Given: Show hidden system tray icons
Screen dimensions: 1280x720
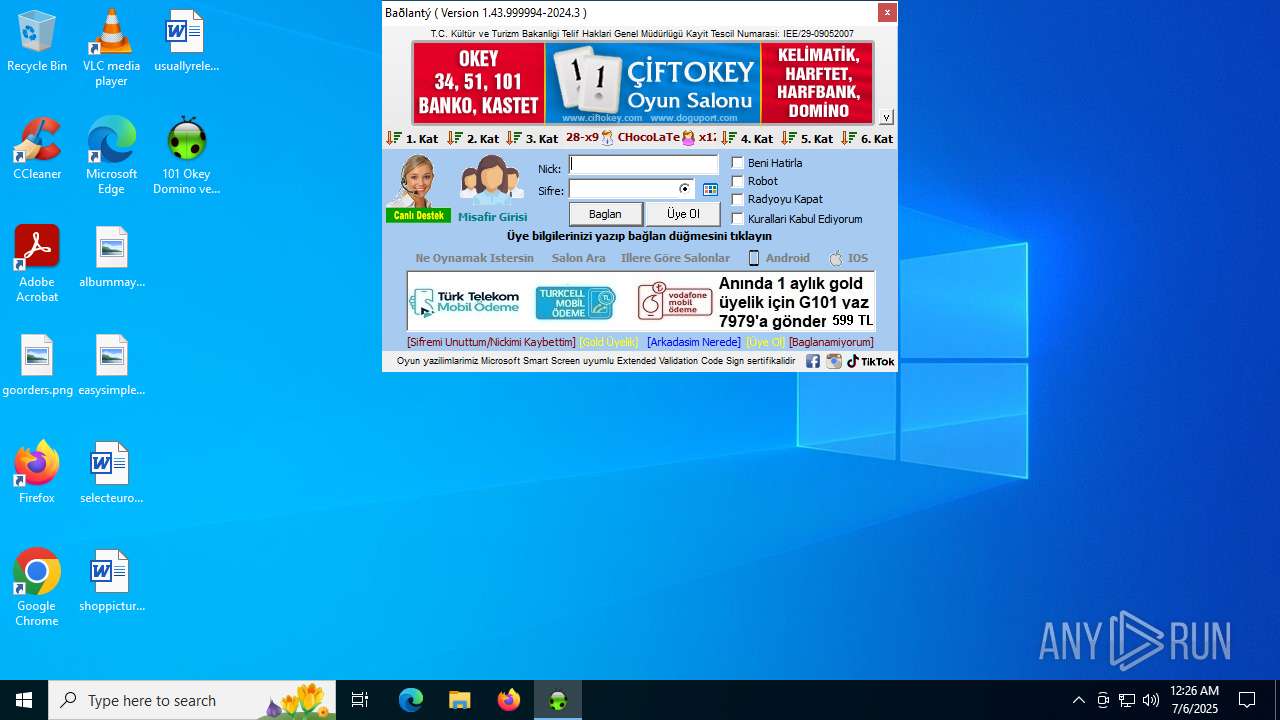Looking at the screenshot, I should pos(1078,700).
